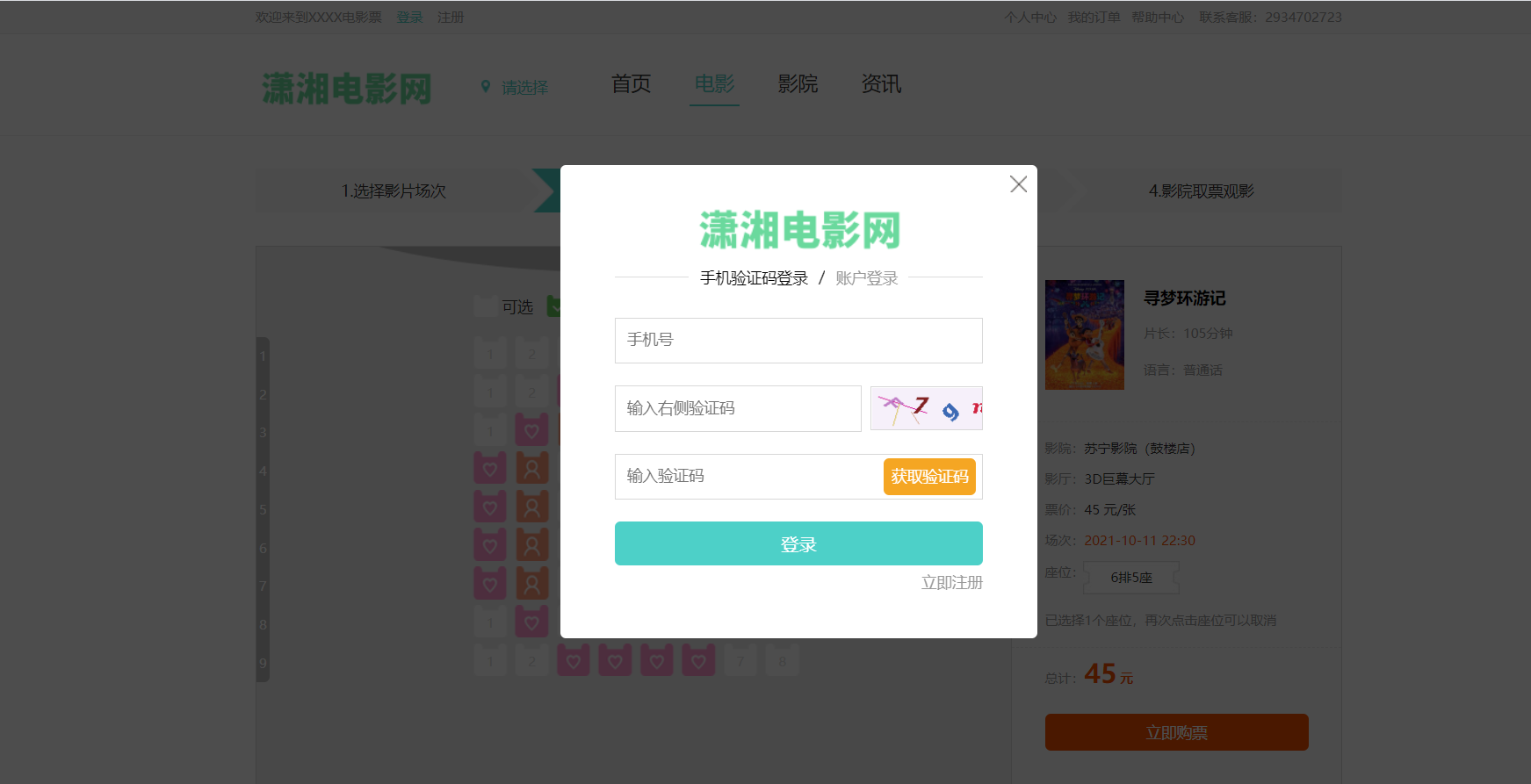Click the 获取验证码 button
1531x784 pixels.
coord(929,477)
